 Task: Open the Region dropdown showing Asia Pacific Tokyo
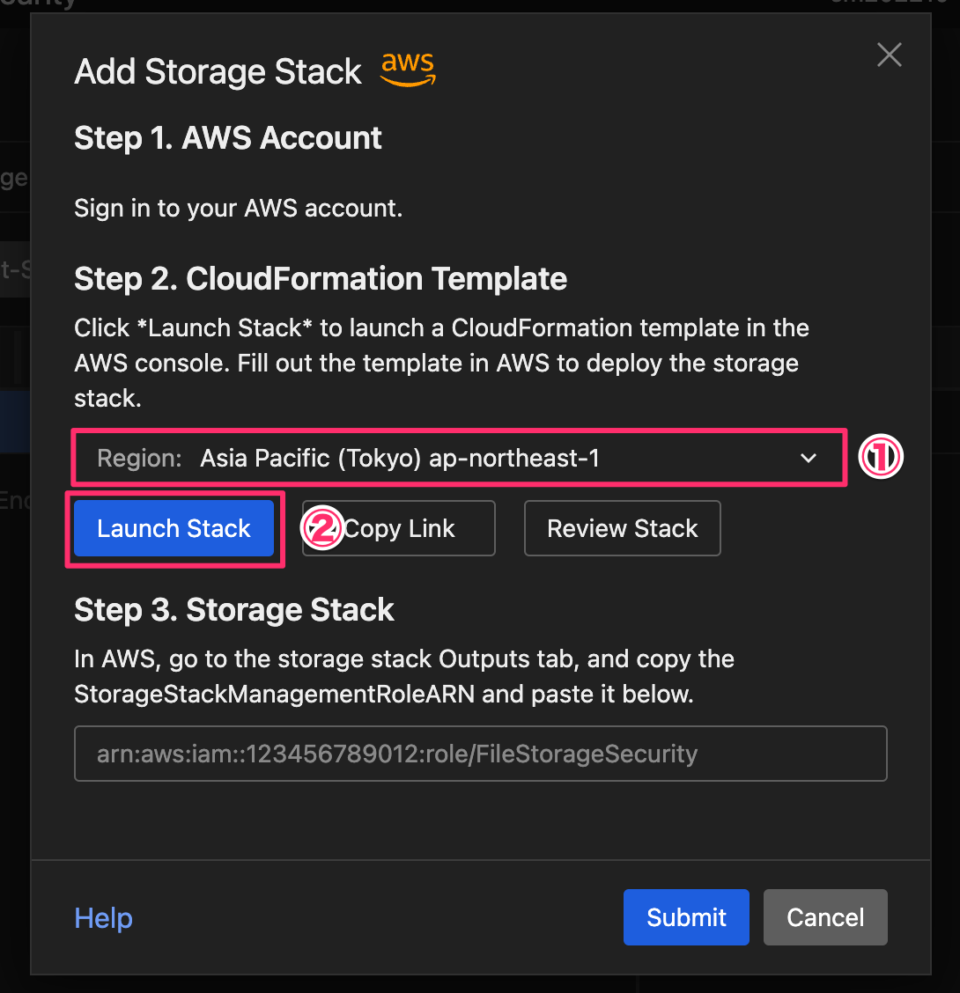coord(459,458)
